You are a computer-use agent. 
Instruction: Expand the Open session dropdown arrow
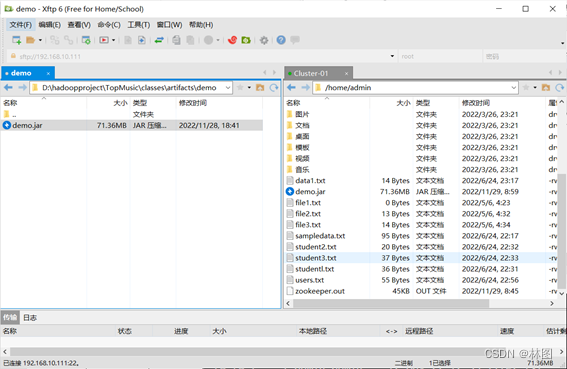coord(40,40)
